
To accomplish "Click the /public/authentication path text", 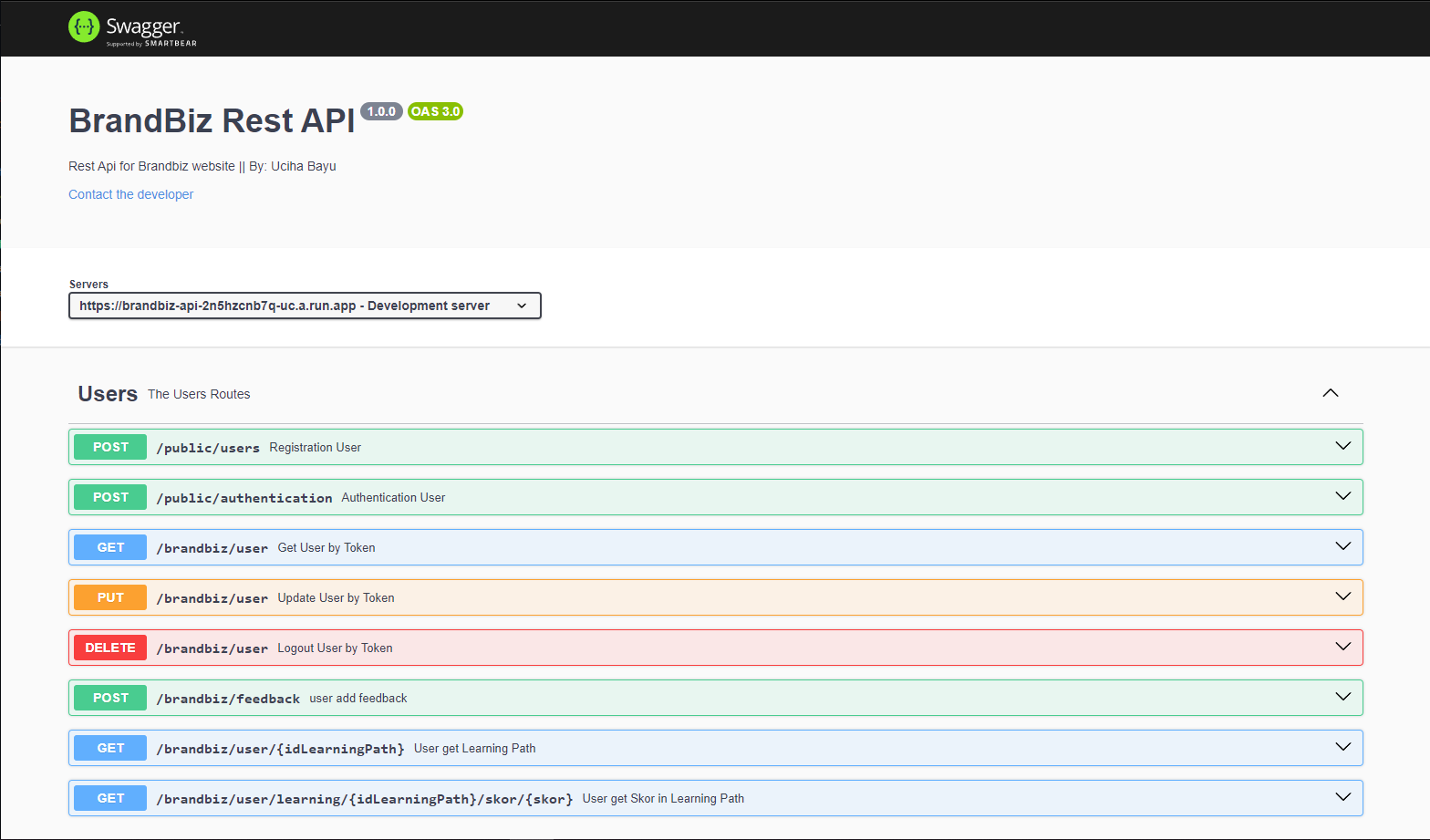I will point(244,498).
